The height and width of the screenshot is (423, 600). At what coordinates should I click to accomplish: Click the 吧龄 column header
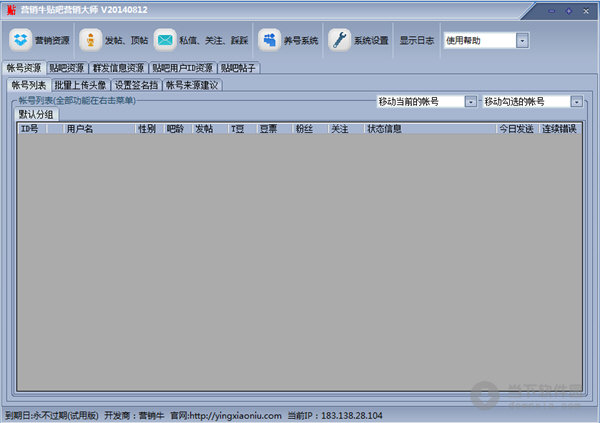pos(177,129)
